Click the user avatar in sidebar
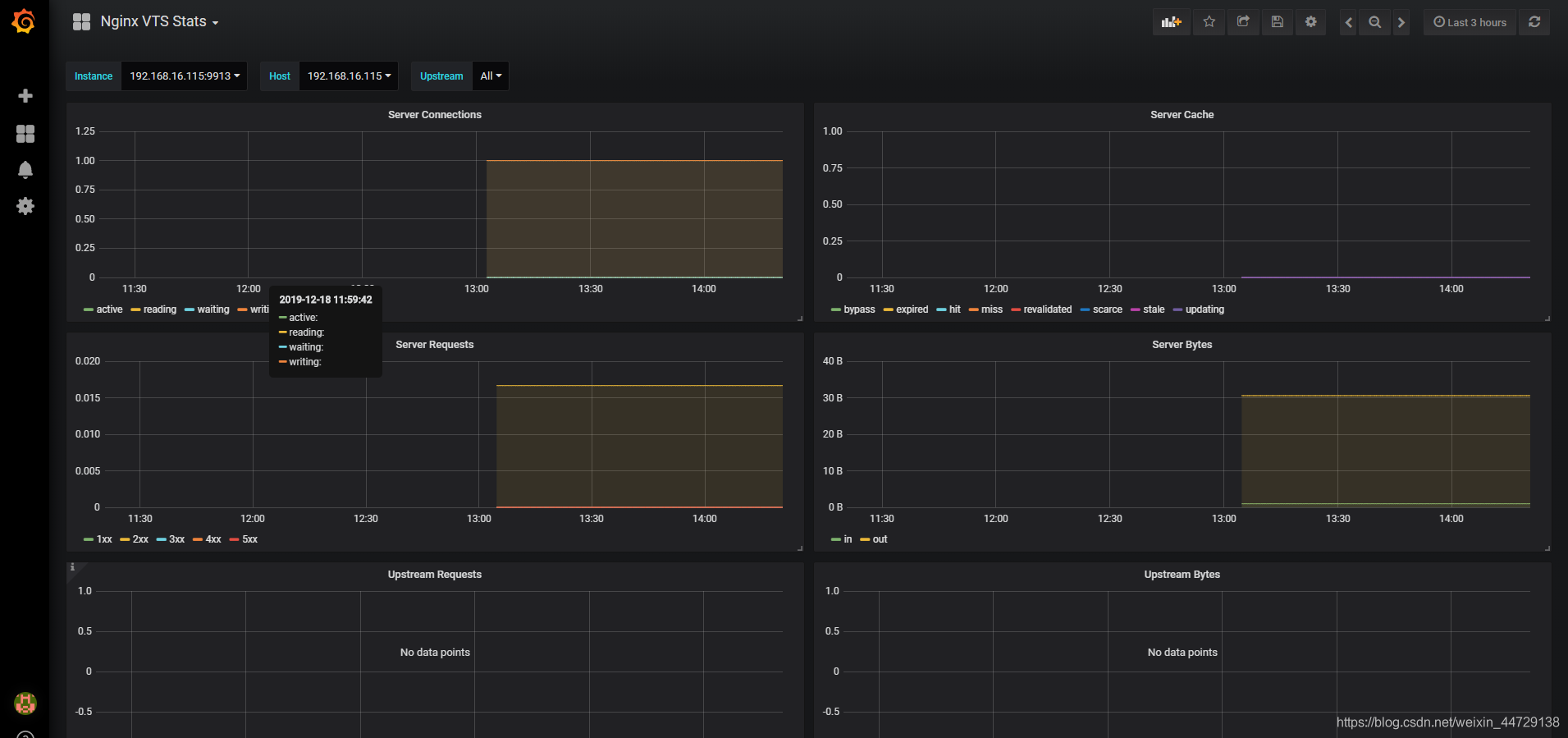This screenshot has width=1568, height=738. [x=25, y=703]
